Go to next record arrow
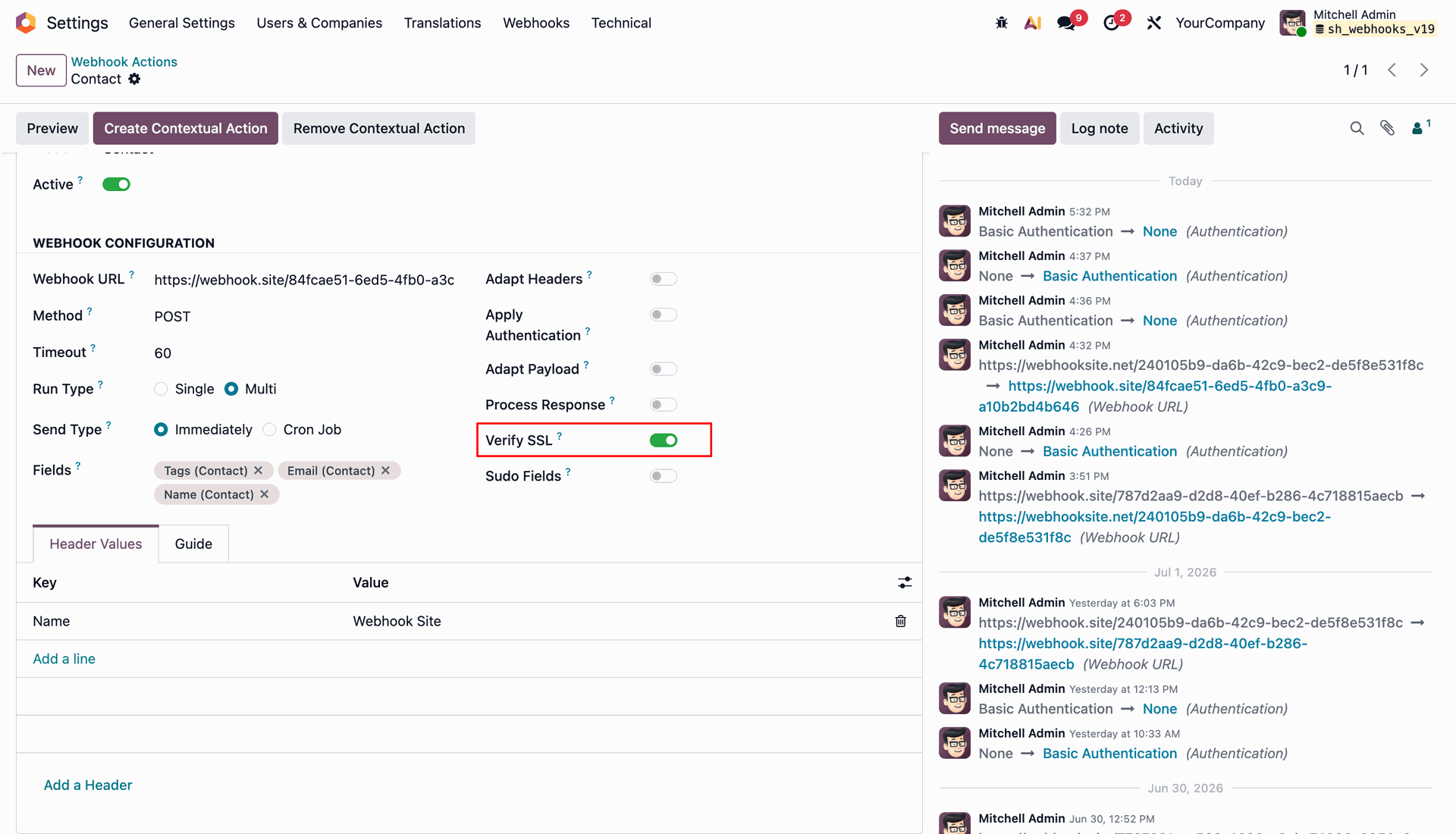The width and height of the screenshot is (1456, 834). click(x=1424, y=70)
